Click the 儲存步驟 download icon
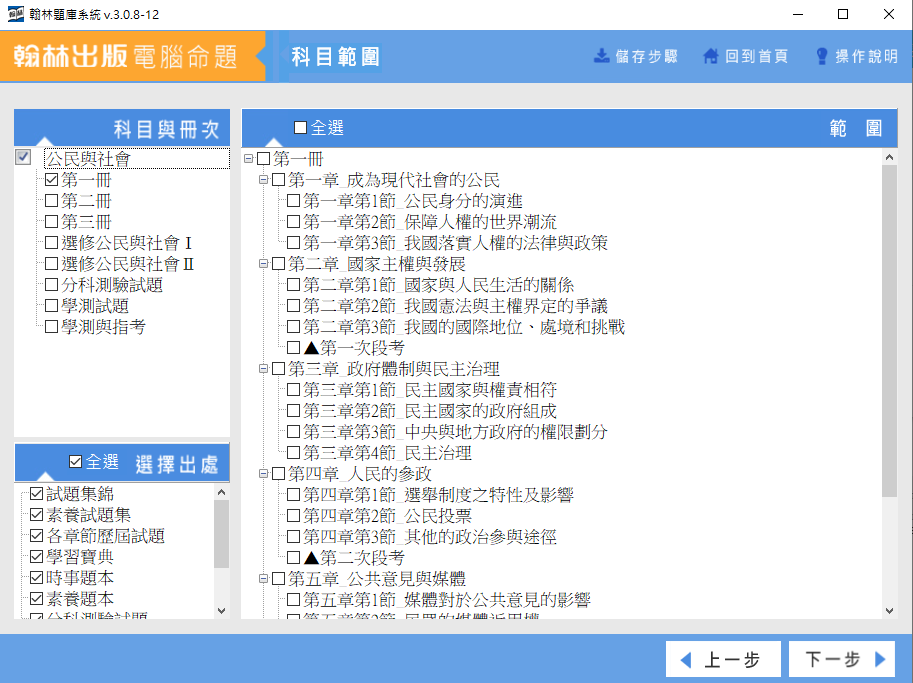 602,56
